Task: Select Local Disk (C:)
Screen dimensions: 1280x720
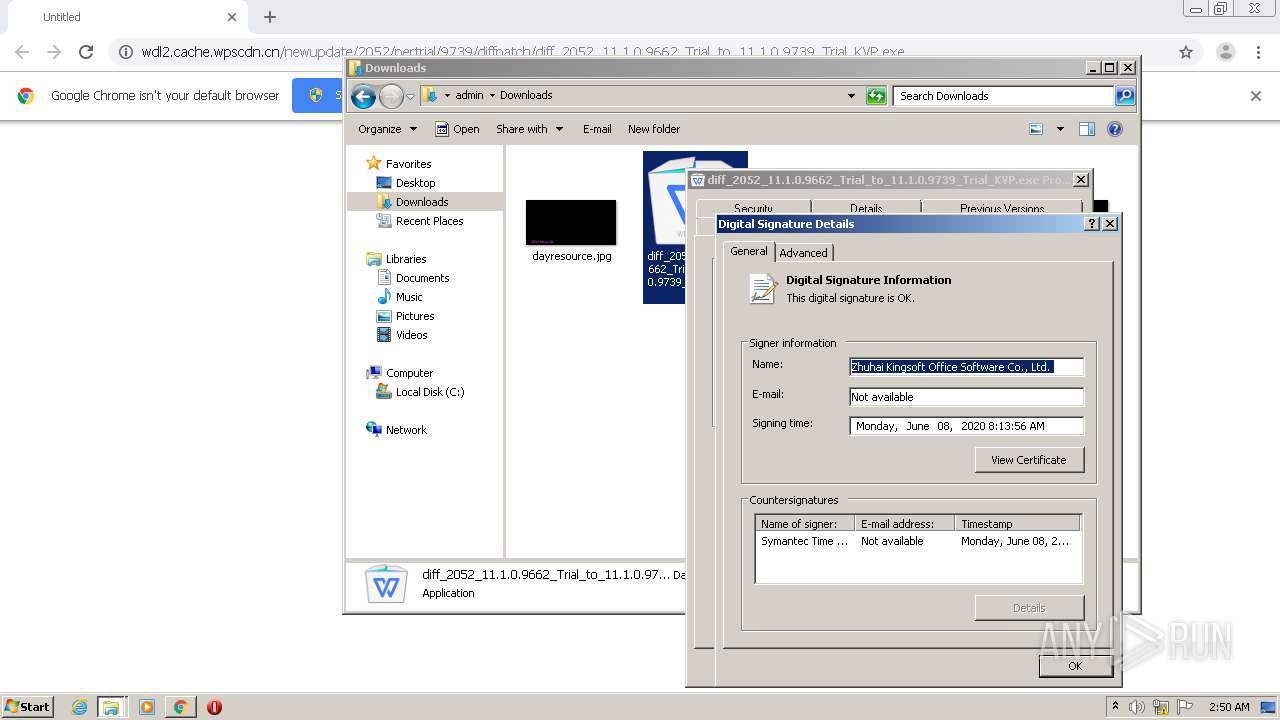Action: point(430,392)
